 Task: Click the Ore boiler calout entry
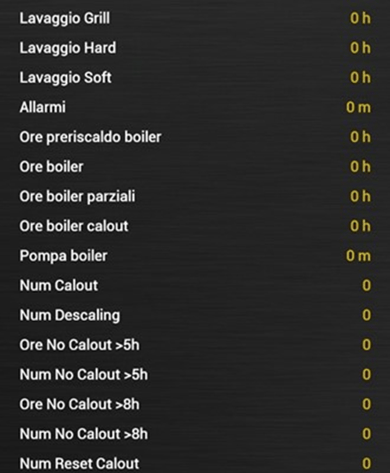click(195, 226)
